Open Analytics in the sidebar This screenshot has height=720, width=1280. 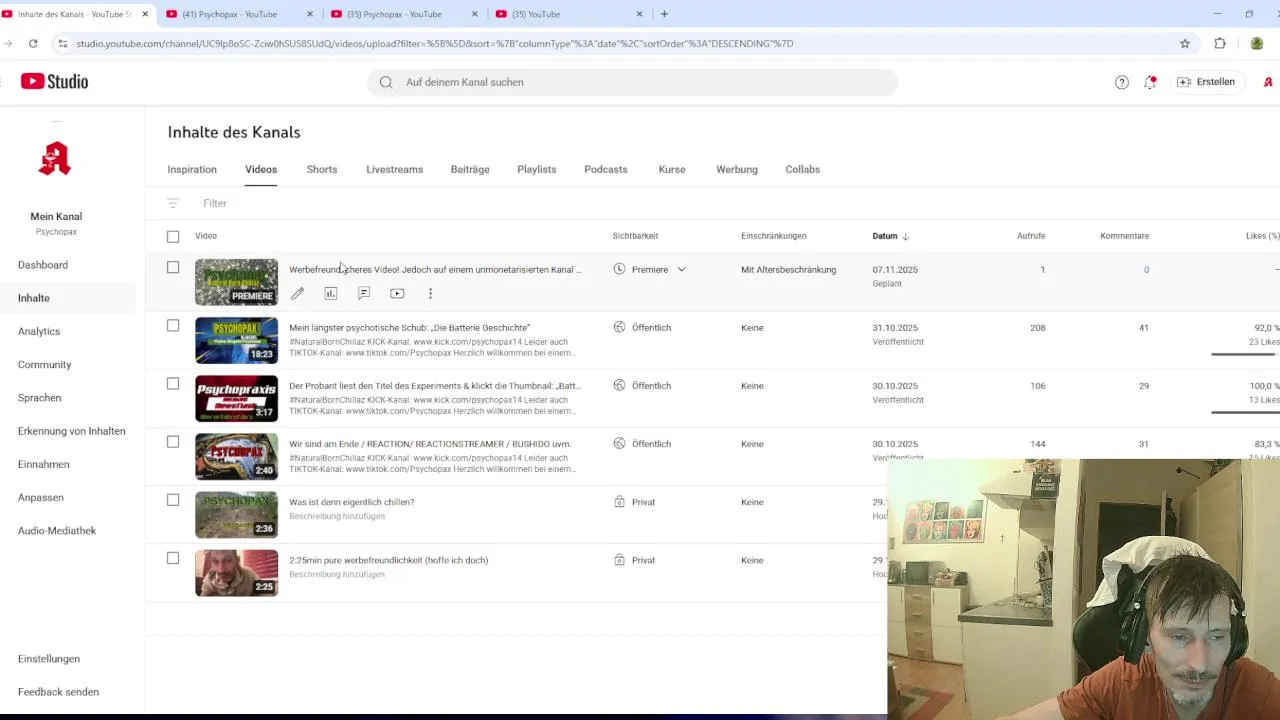click(39, 331)
